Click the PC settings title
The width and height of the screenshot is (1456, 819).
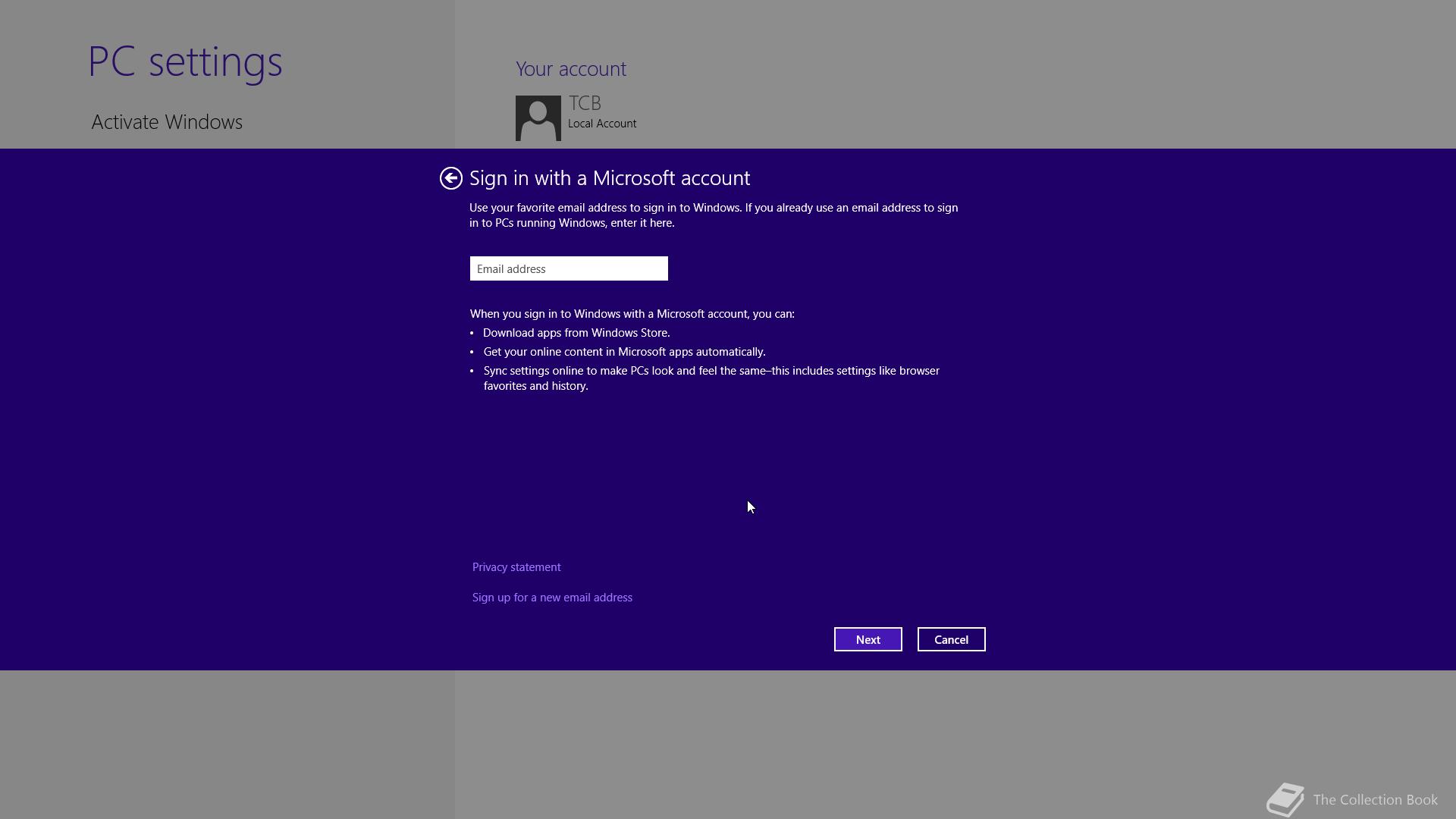185,62
